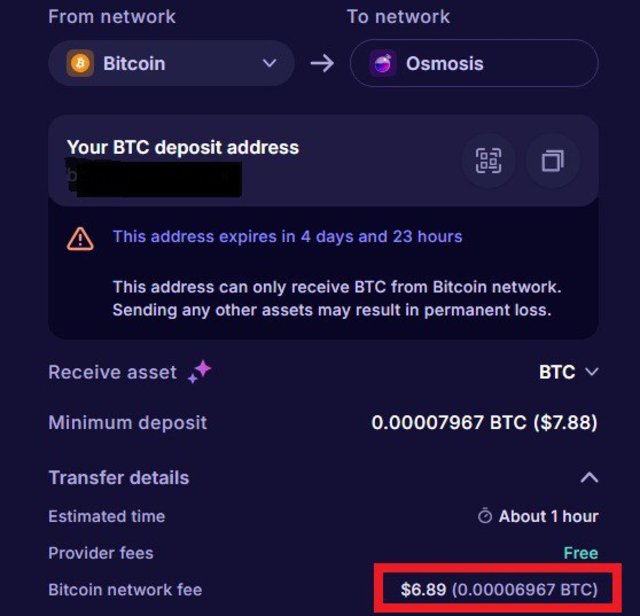Open the BTC receive asset dropdown

click(x=569, y=372)
